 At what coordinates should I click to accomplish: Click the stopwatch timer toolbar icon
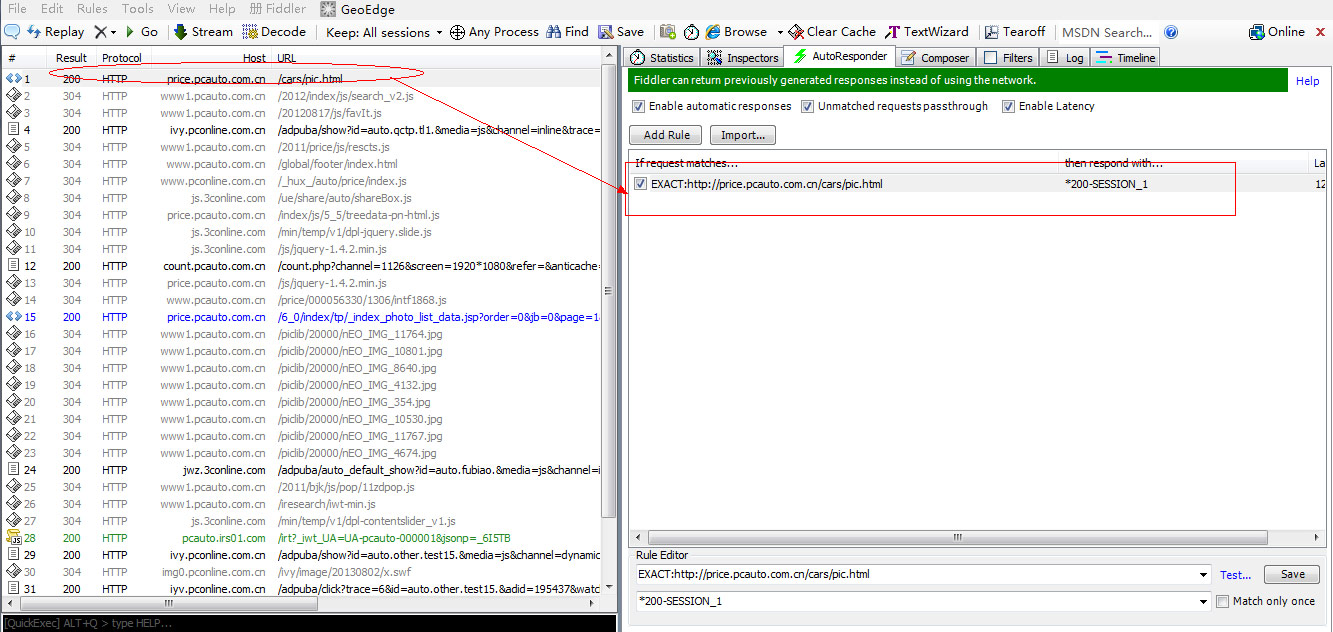point(690,32)
